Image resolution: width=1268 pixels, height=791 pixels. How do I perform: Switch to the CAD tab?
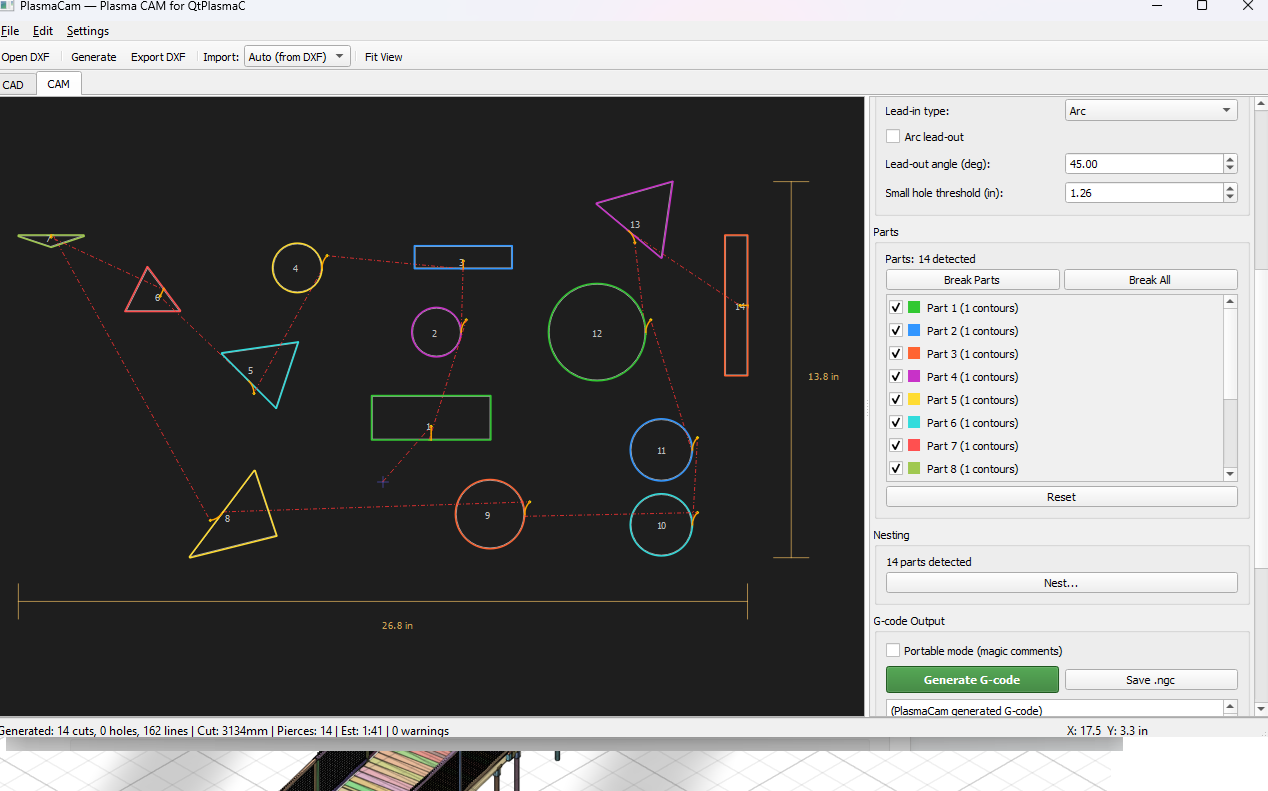14,85
